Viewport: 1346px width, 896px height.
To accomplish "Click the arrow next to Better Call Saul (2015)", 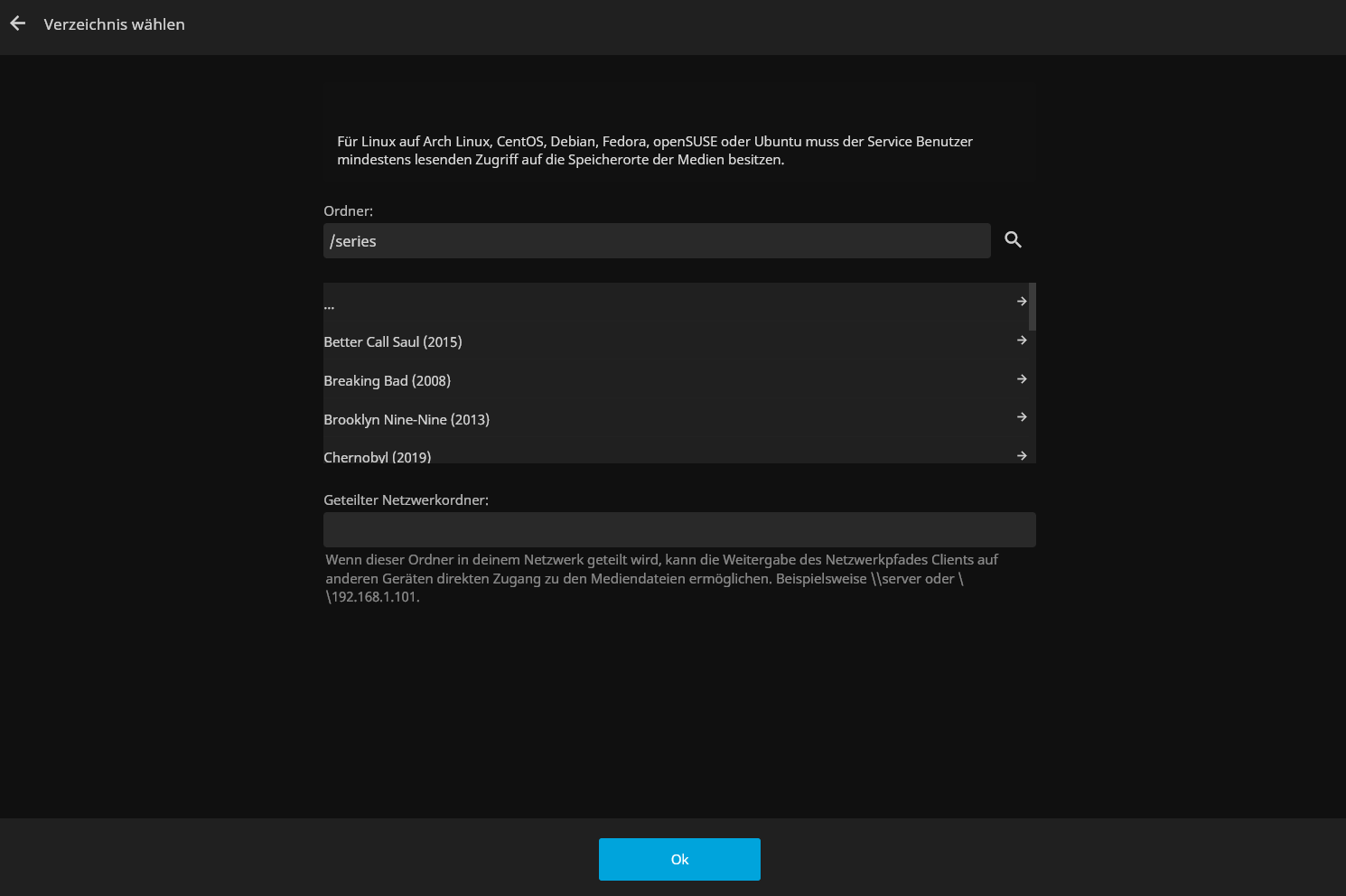I will 1022,341.
